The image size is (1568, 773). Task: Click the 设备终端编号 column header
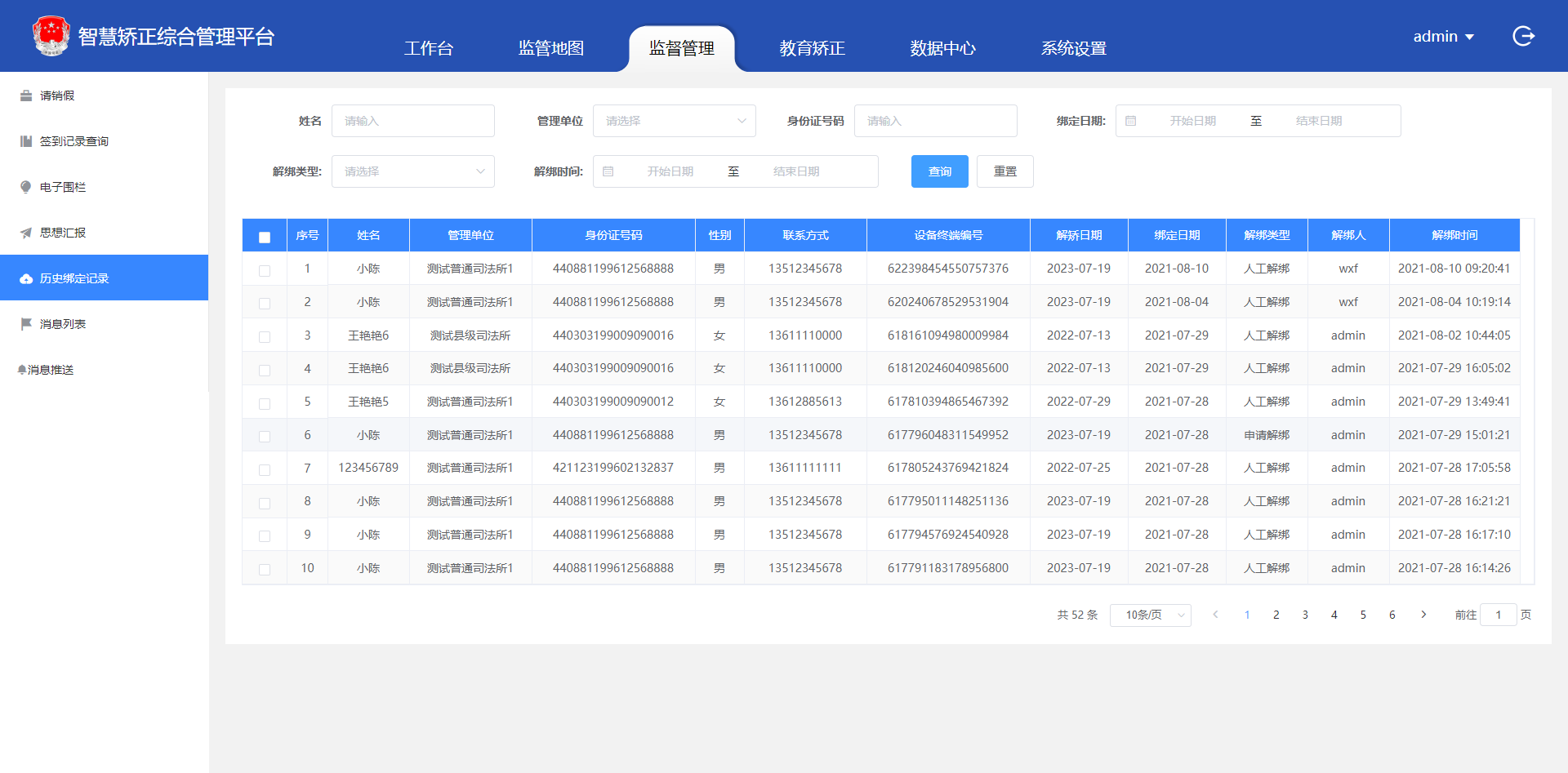pos(948,235)
